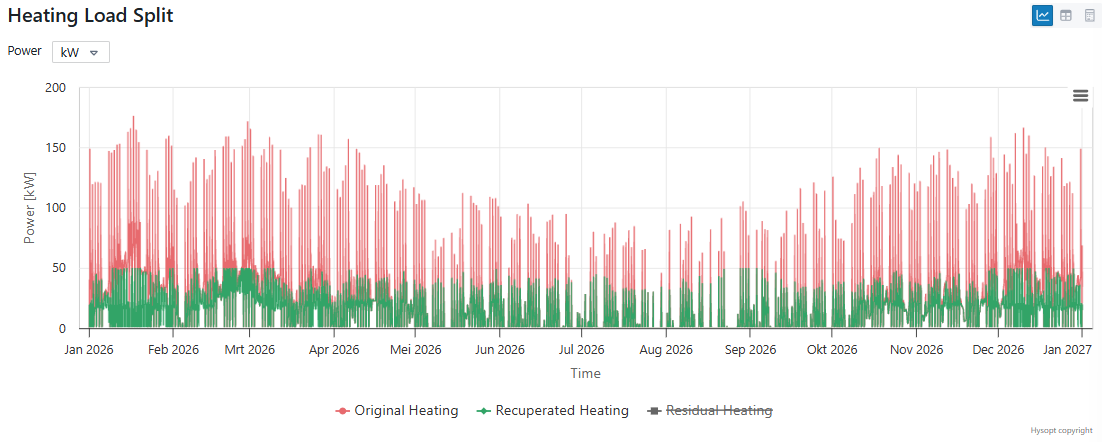Click the Power label beside the unit selector

pos(25,51)
